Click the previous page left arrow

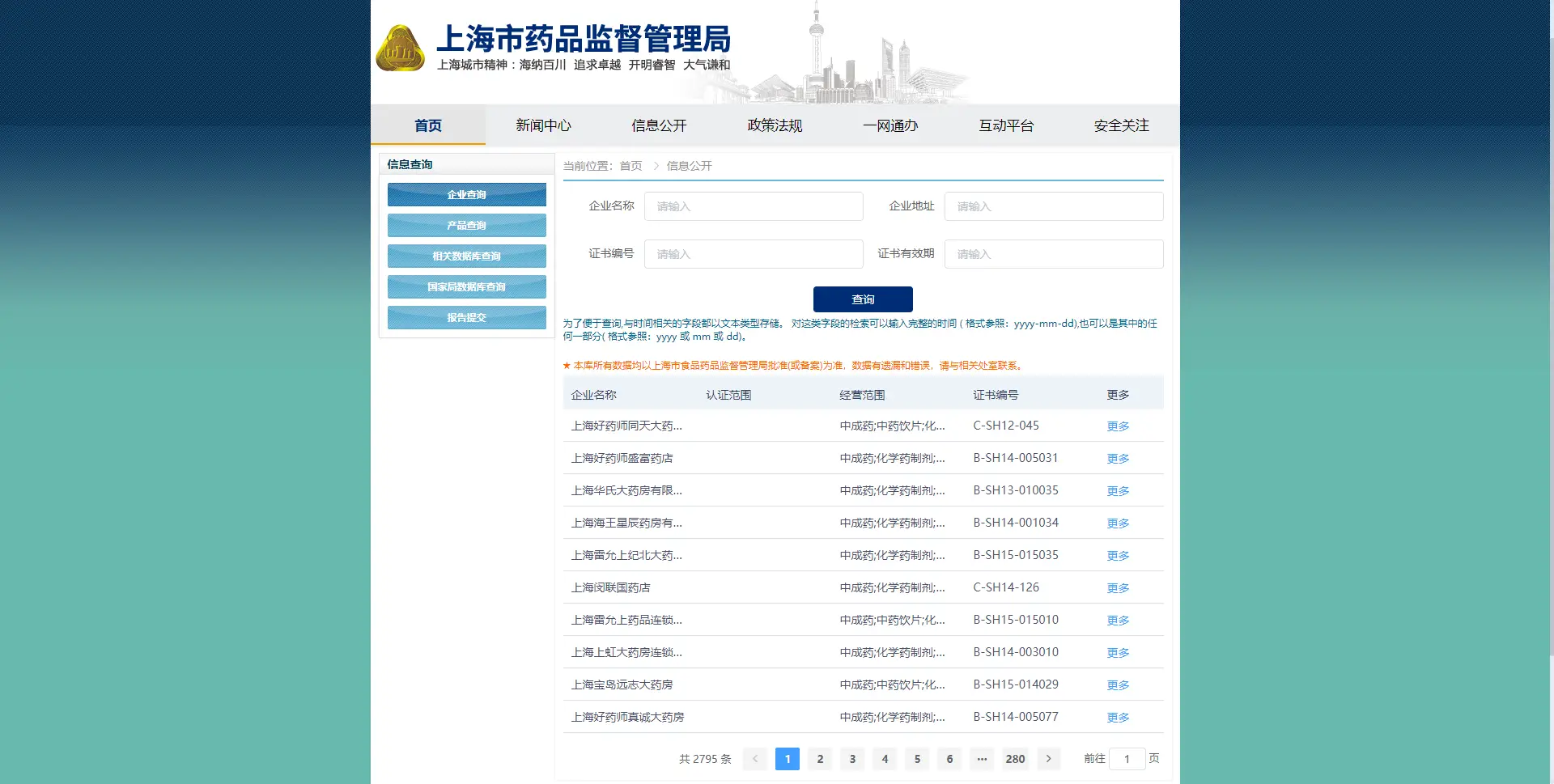click(x=754, y=759)
